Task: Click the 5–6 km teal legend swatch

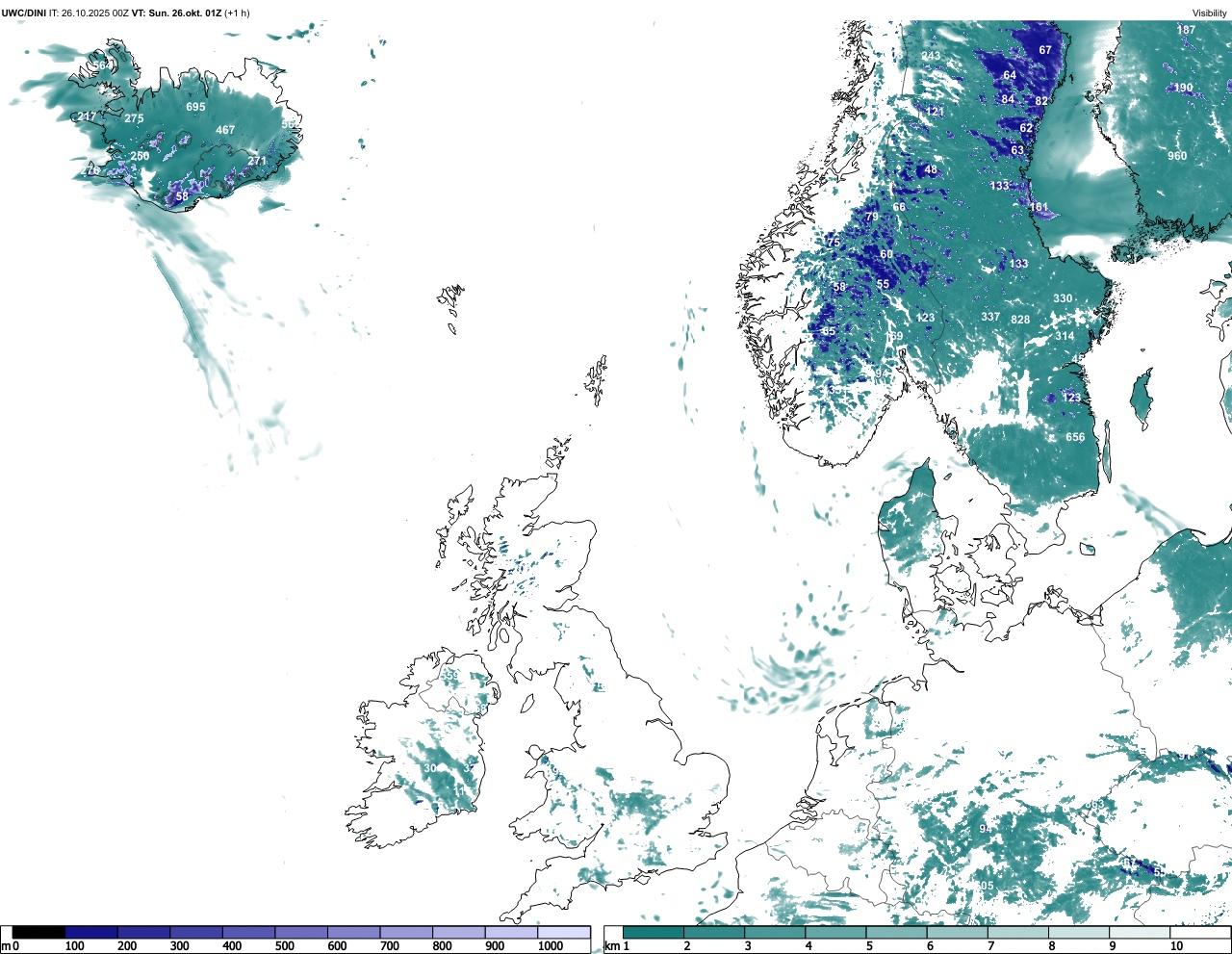Action: (x=896, y=932)
